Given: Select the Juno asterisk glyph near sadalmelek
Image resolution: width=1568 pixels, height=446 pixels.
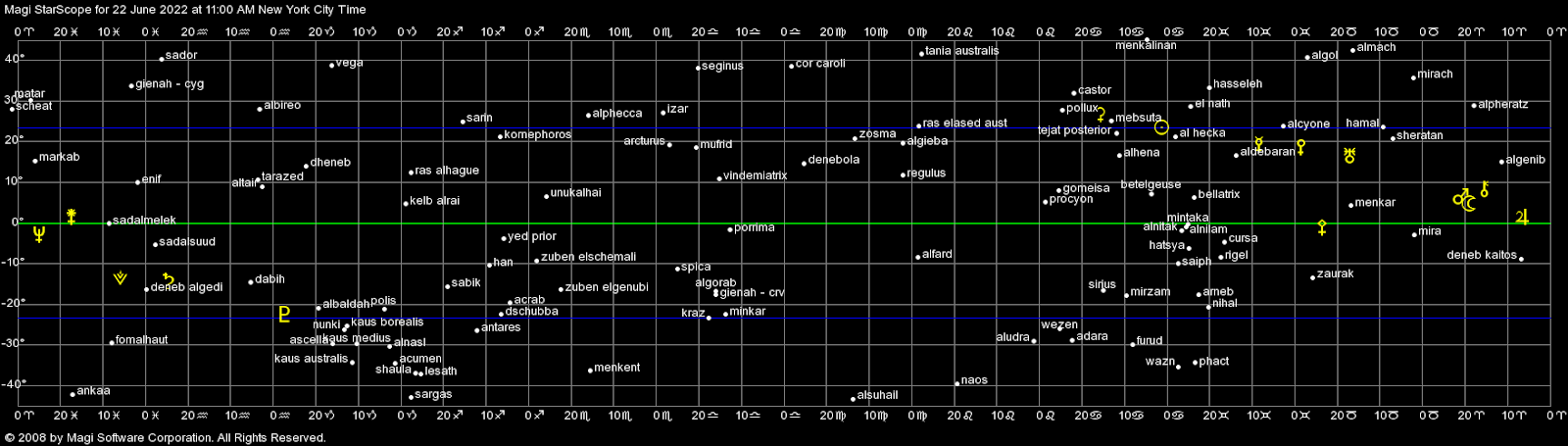Looking at the screenshot, I should pos(72,217).
